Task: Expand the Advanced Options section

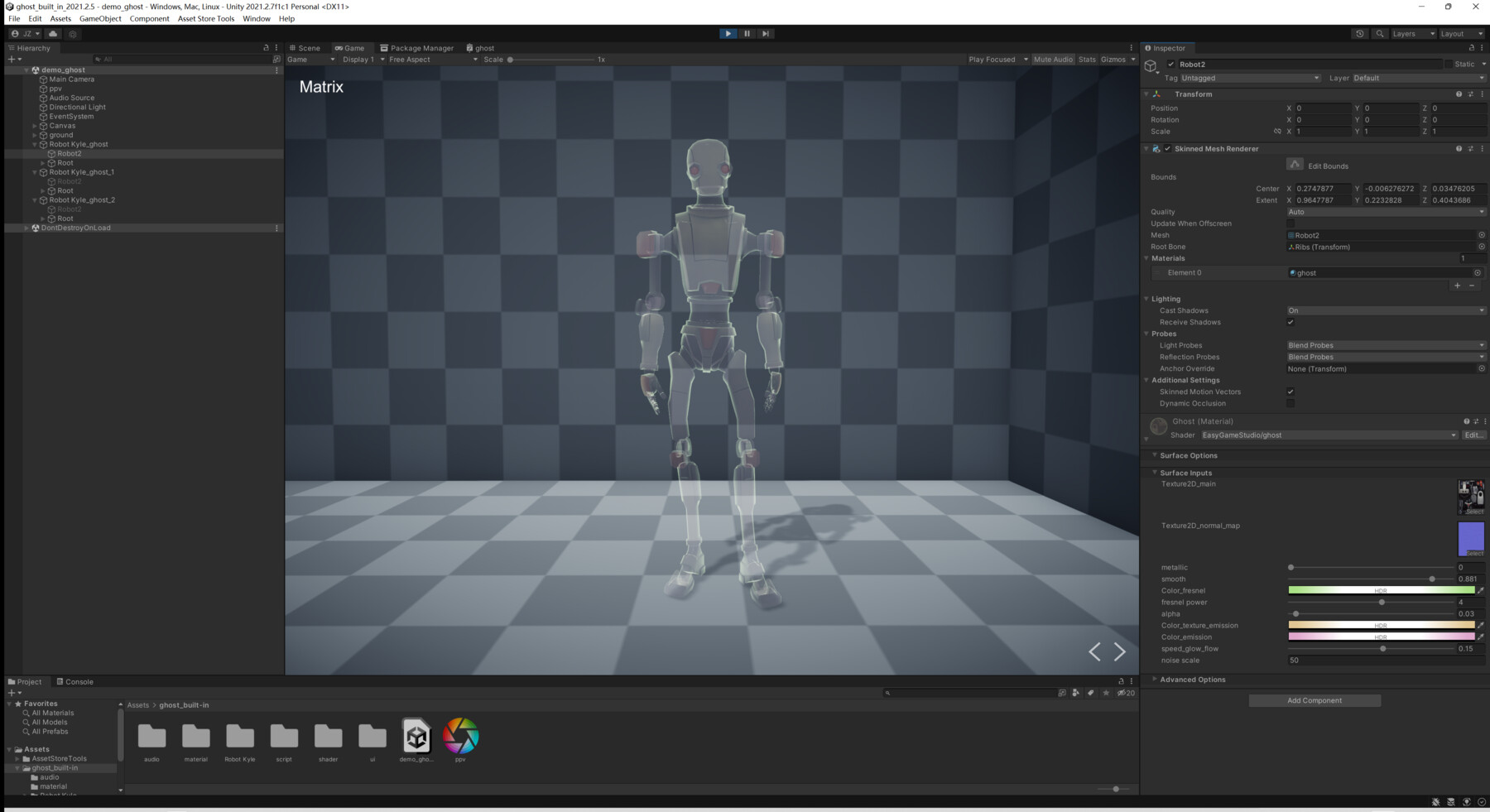Action: (1192, 680)
